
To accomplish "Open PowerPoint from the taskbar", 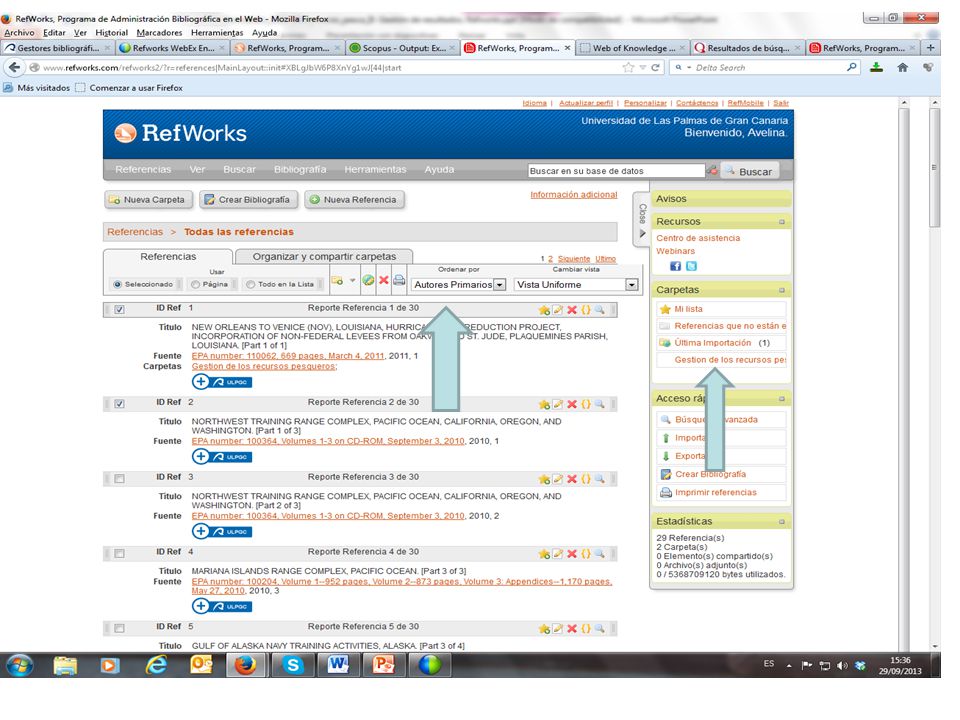I will (x=383, y=665).
